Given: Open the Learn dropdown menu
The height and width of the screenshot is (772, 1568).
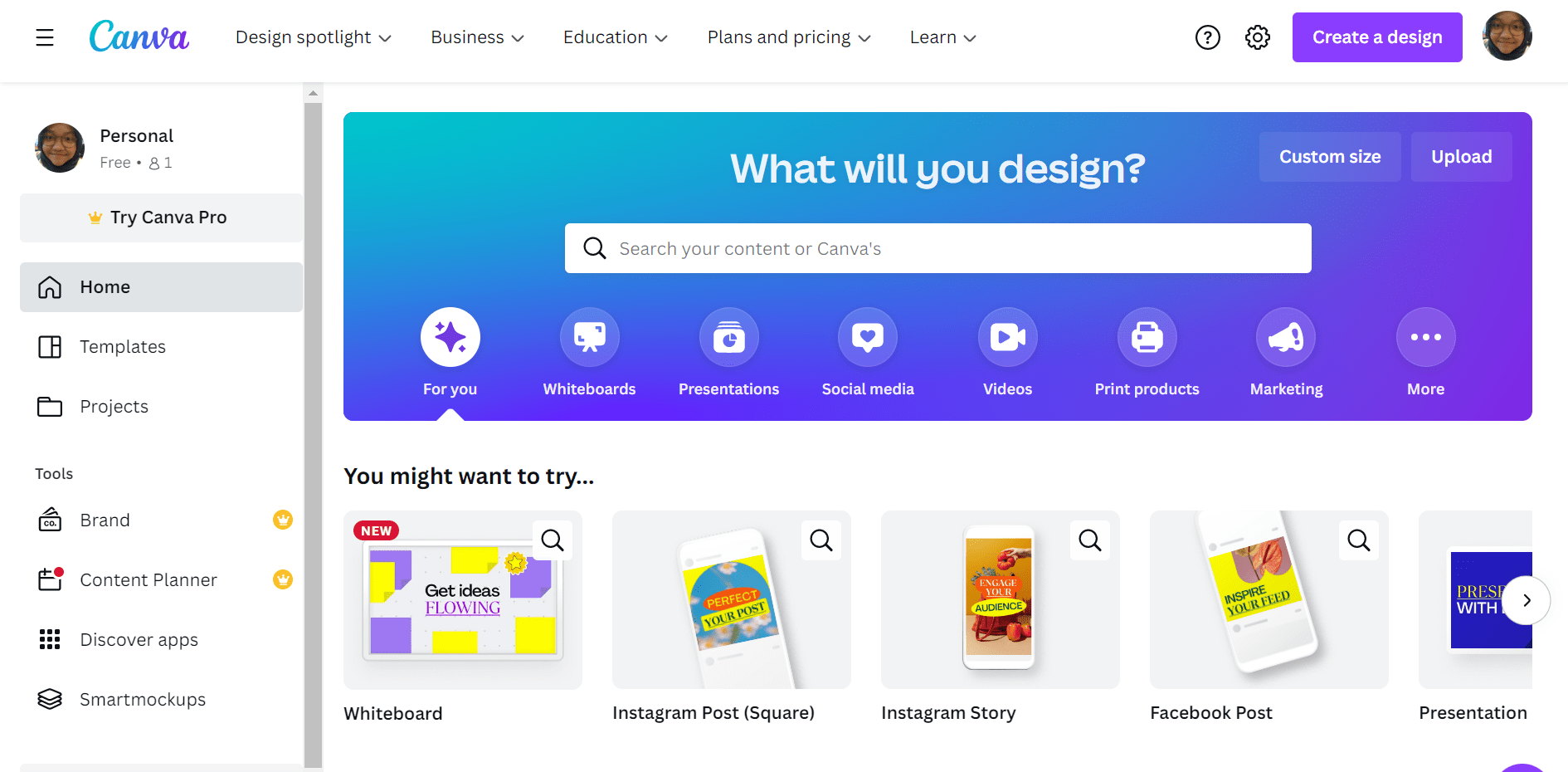Looking at the screenshot, I should (942, 37).
